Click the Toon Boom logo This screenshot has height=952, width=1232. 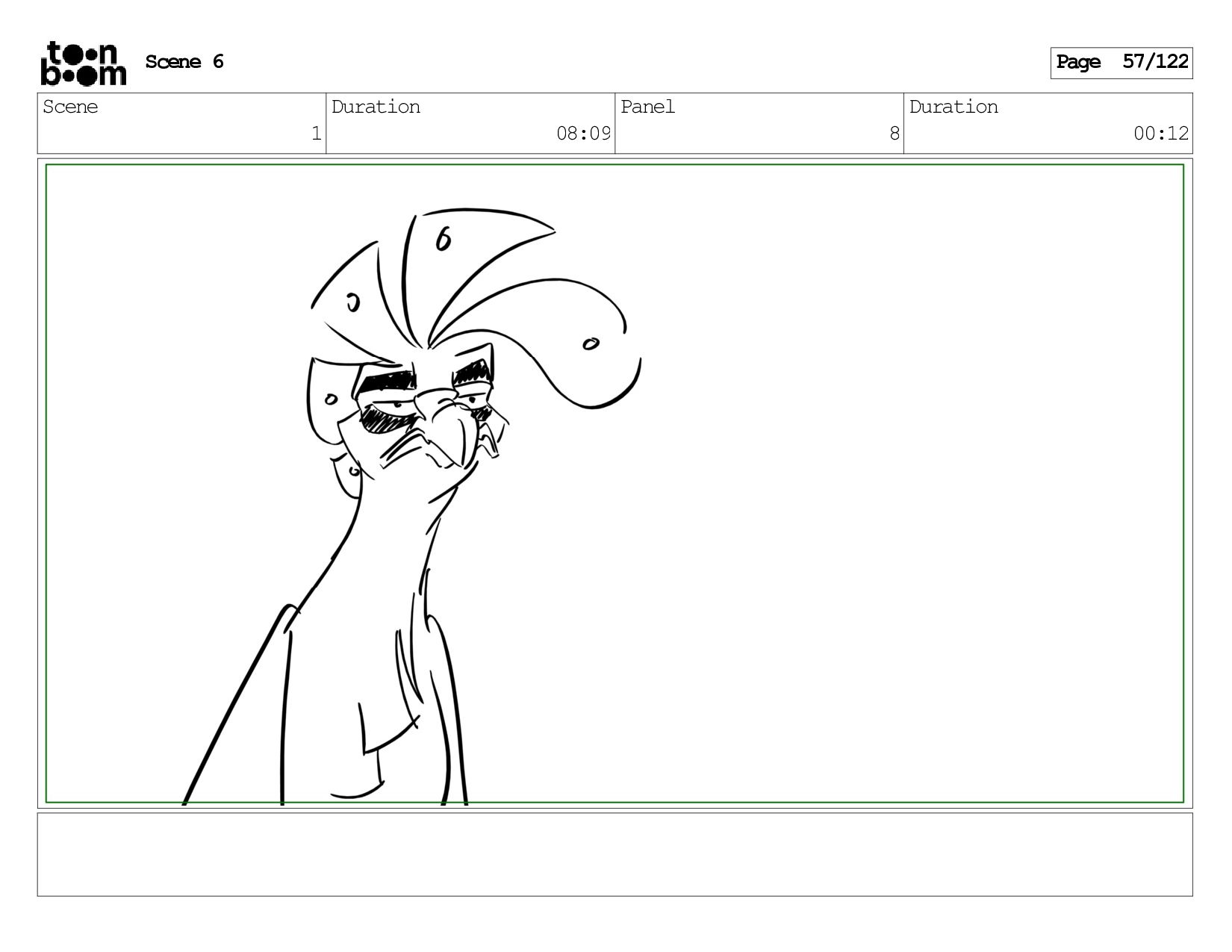[83, 63]
